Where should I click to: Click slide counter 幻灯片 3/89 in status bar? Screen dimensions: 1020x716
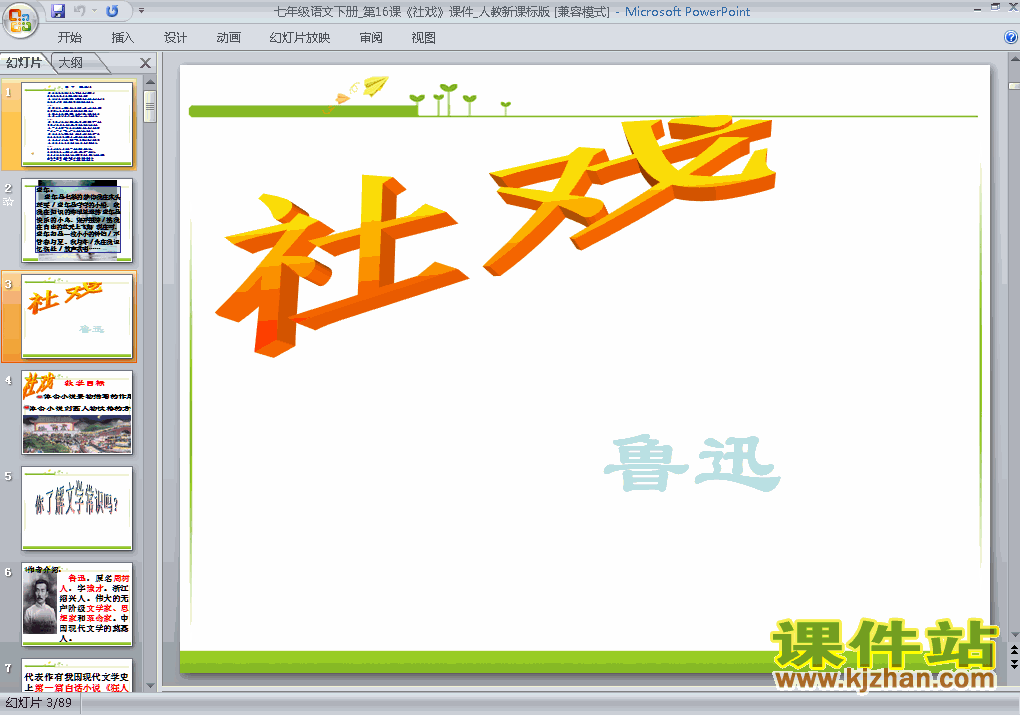click(38, 703)
